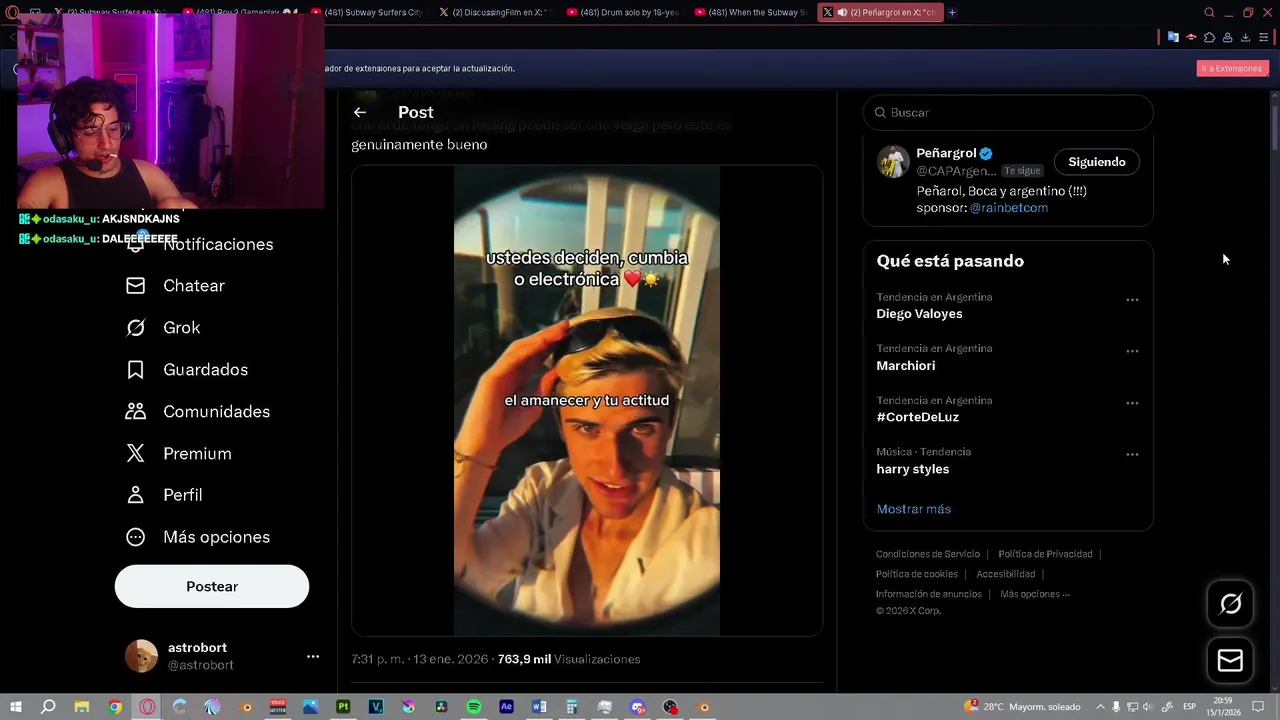Click the X logo beside Premium

(x=136, y=454)
